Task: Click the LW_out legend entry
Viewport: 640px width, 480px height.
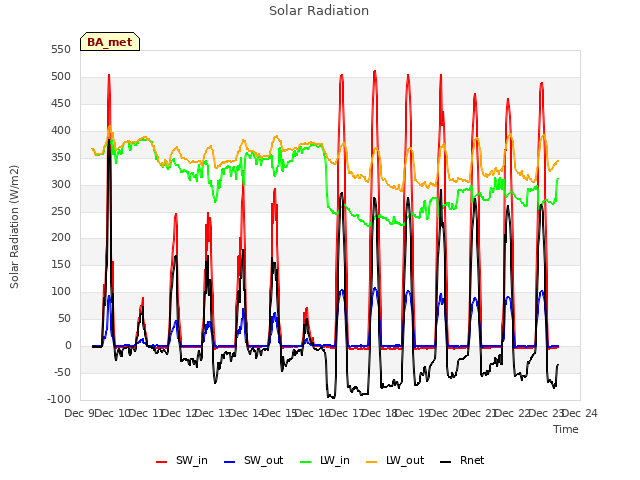Action: [x=395, y=460]
